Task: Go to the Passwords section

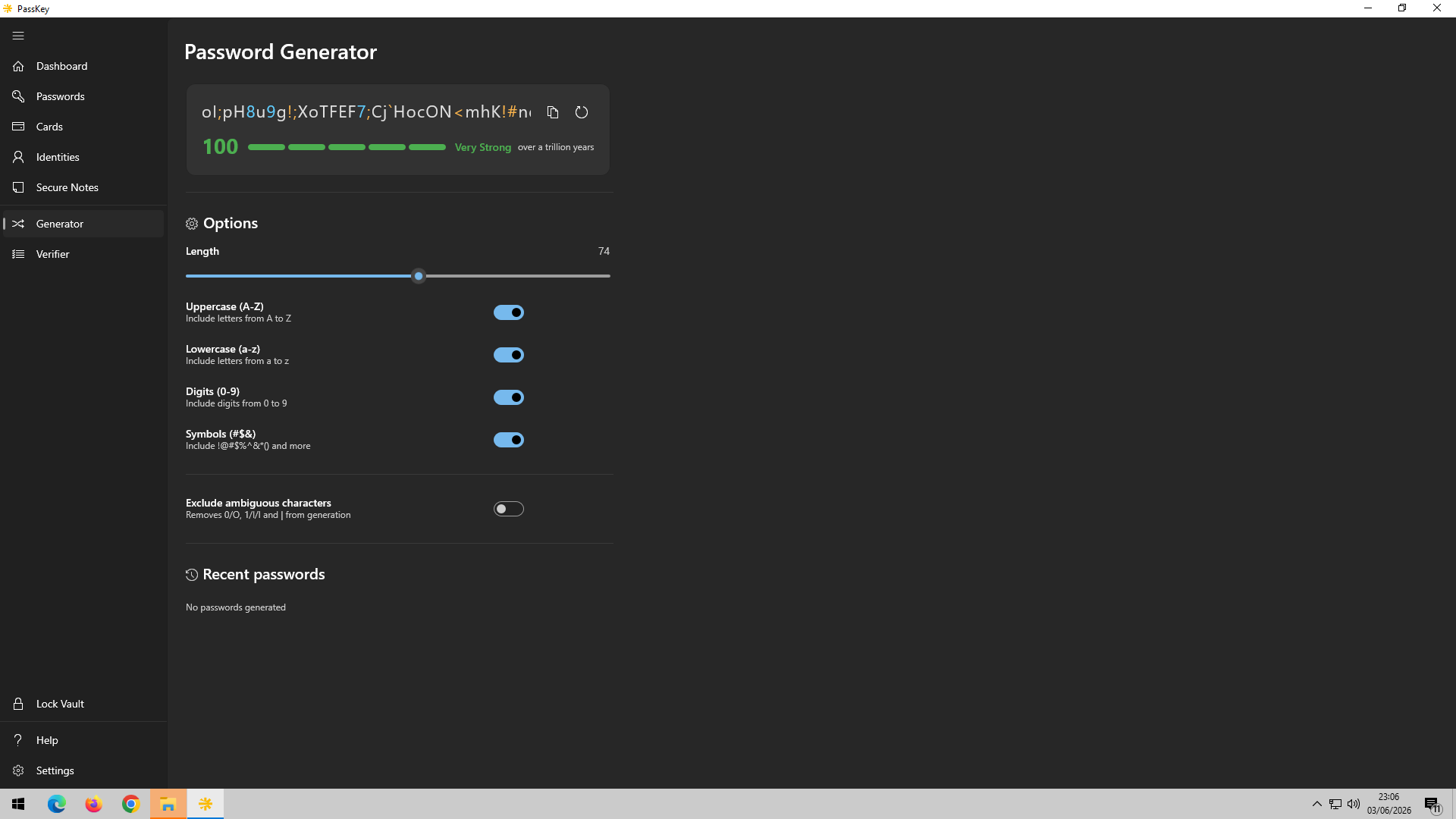Action: coord(83,96)
